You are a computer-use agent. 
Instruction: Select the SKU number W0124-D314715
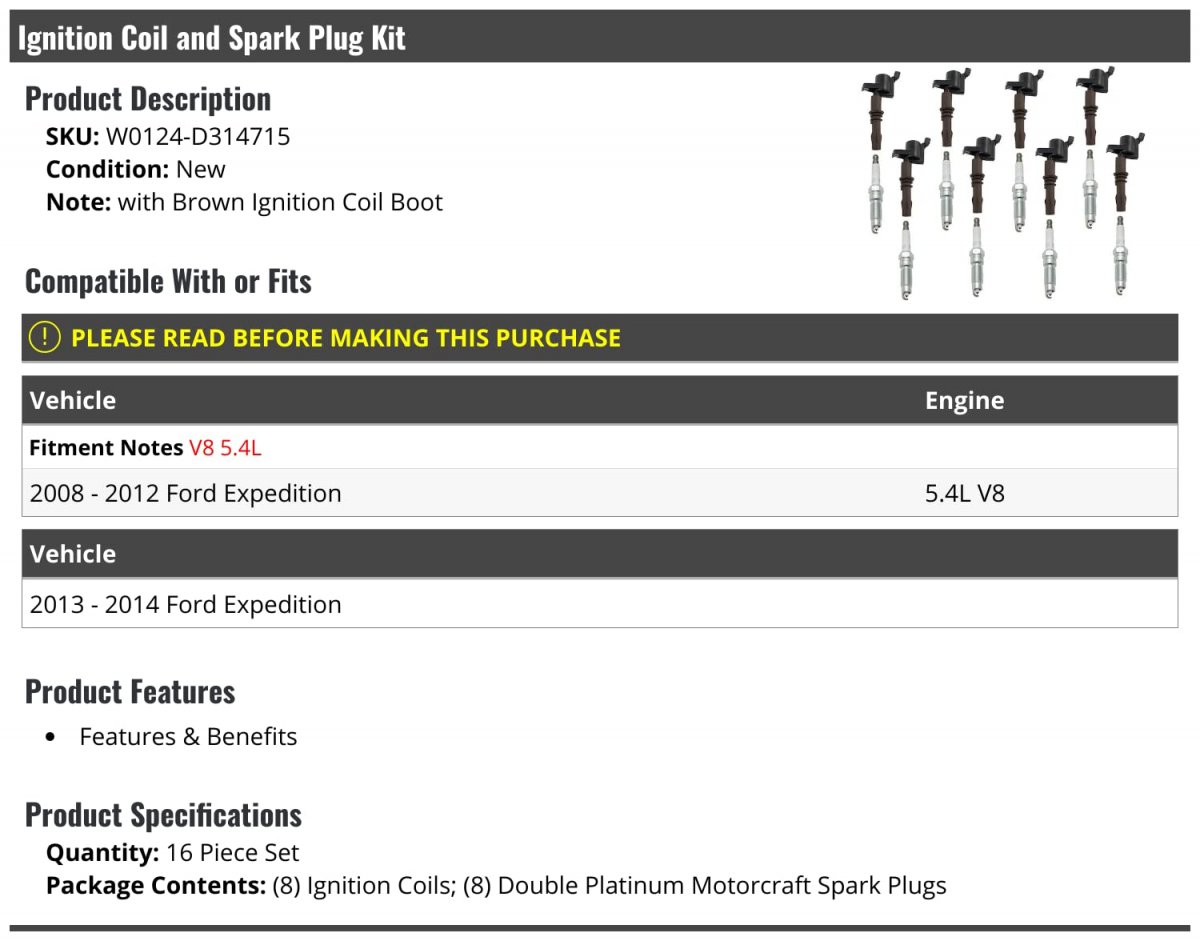point(198,136)
